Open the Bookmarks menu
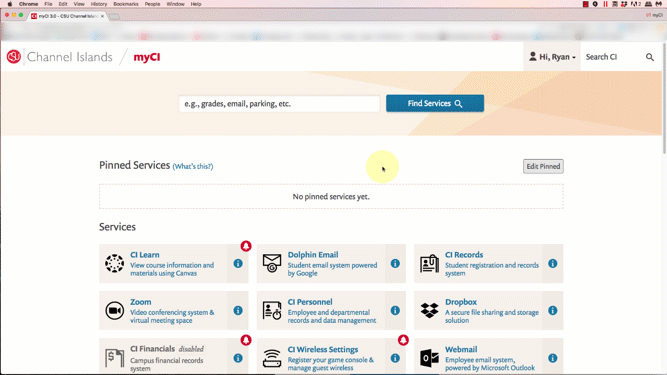 [x=126, y=4]
